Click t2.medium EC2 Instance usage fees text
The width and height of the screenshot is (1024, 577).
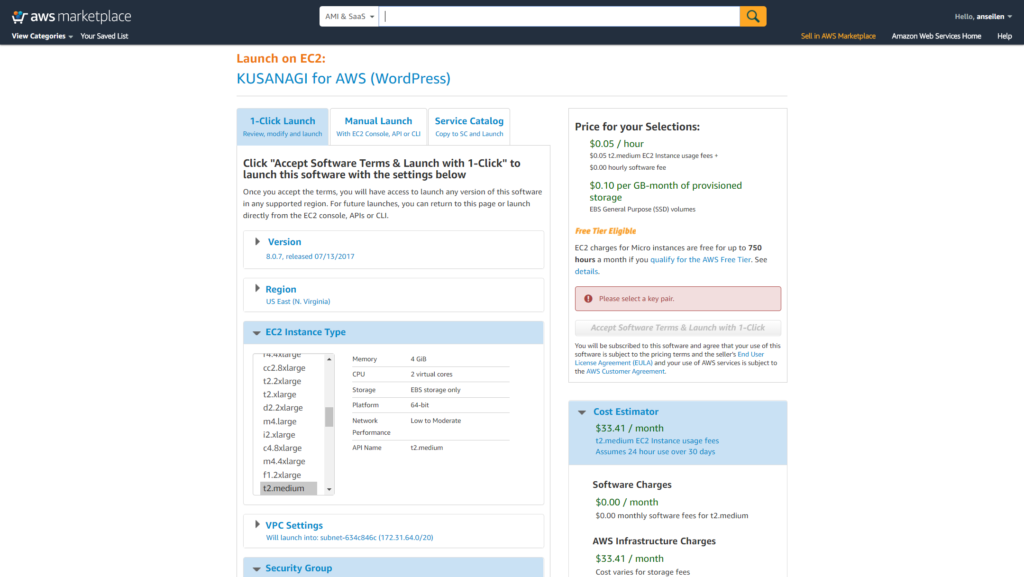coord(657,441)
